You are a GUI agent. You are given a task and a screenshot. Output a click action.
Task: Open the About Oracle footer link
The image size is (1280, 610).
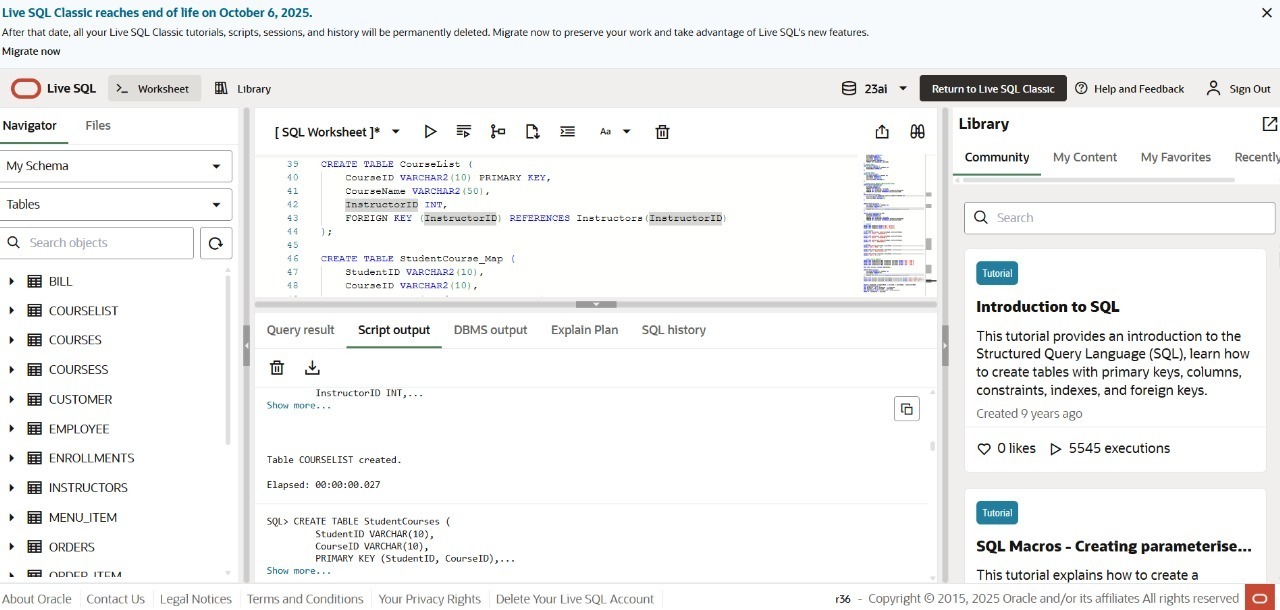point(37,599)
